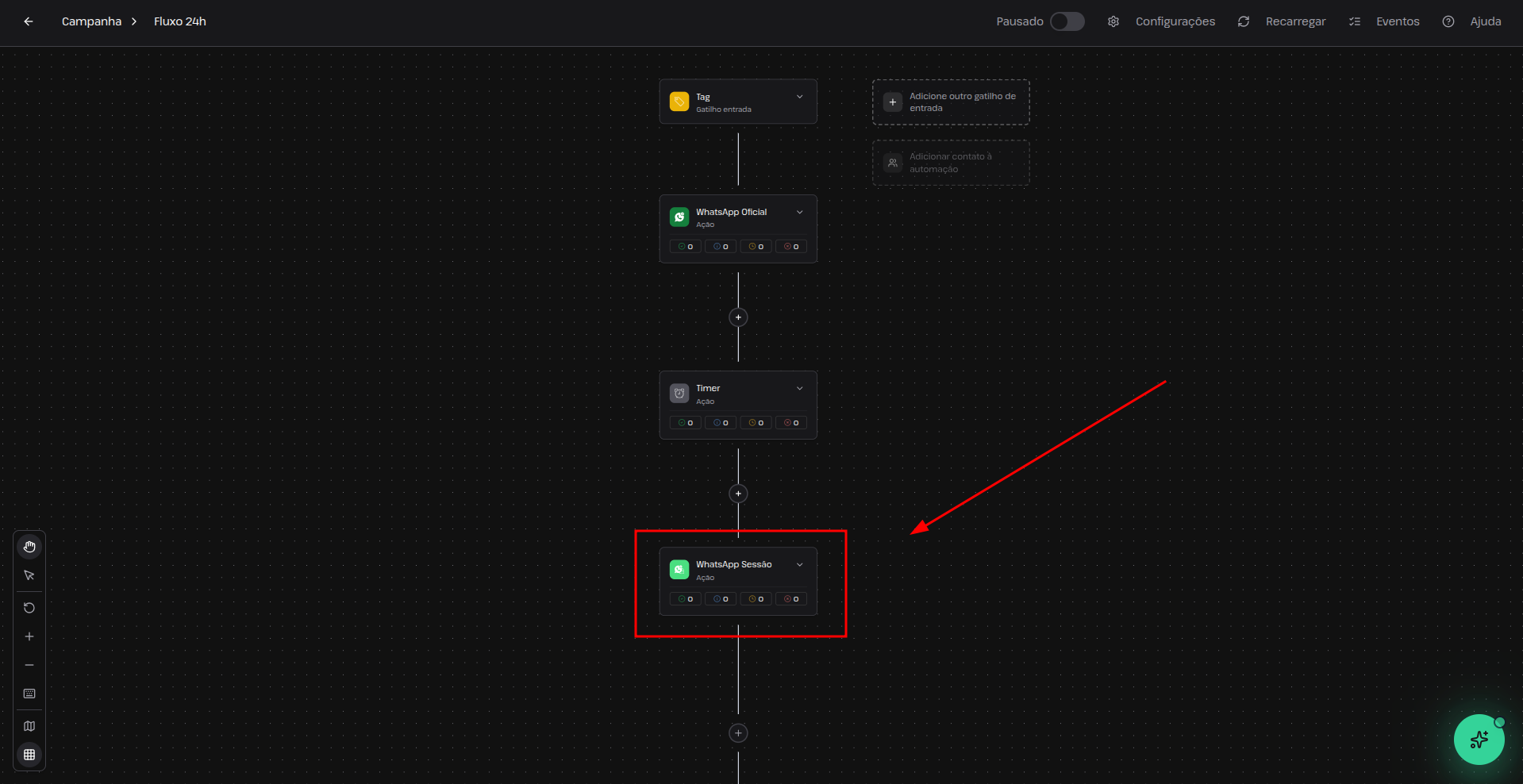Toggle the grid background icon
This screenshot has width=1523, height=784.
tap(29, 755)
